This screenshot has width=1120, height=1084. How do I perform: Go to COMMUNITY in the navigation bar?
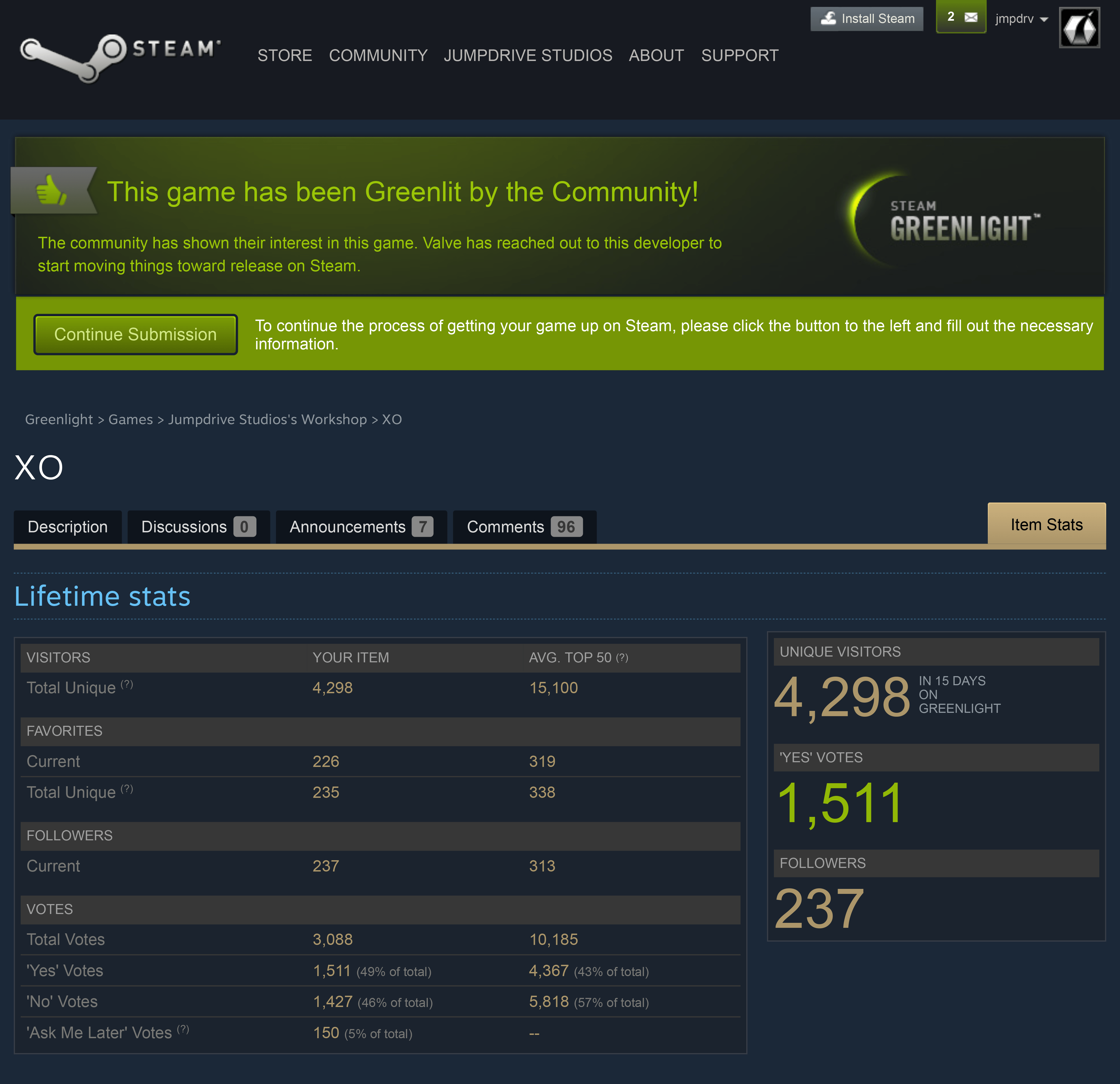tap(378, 55)
